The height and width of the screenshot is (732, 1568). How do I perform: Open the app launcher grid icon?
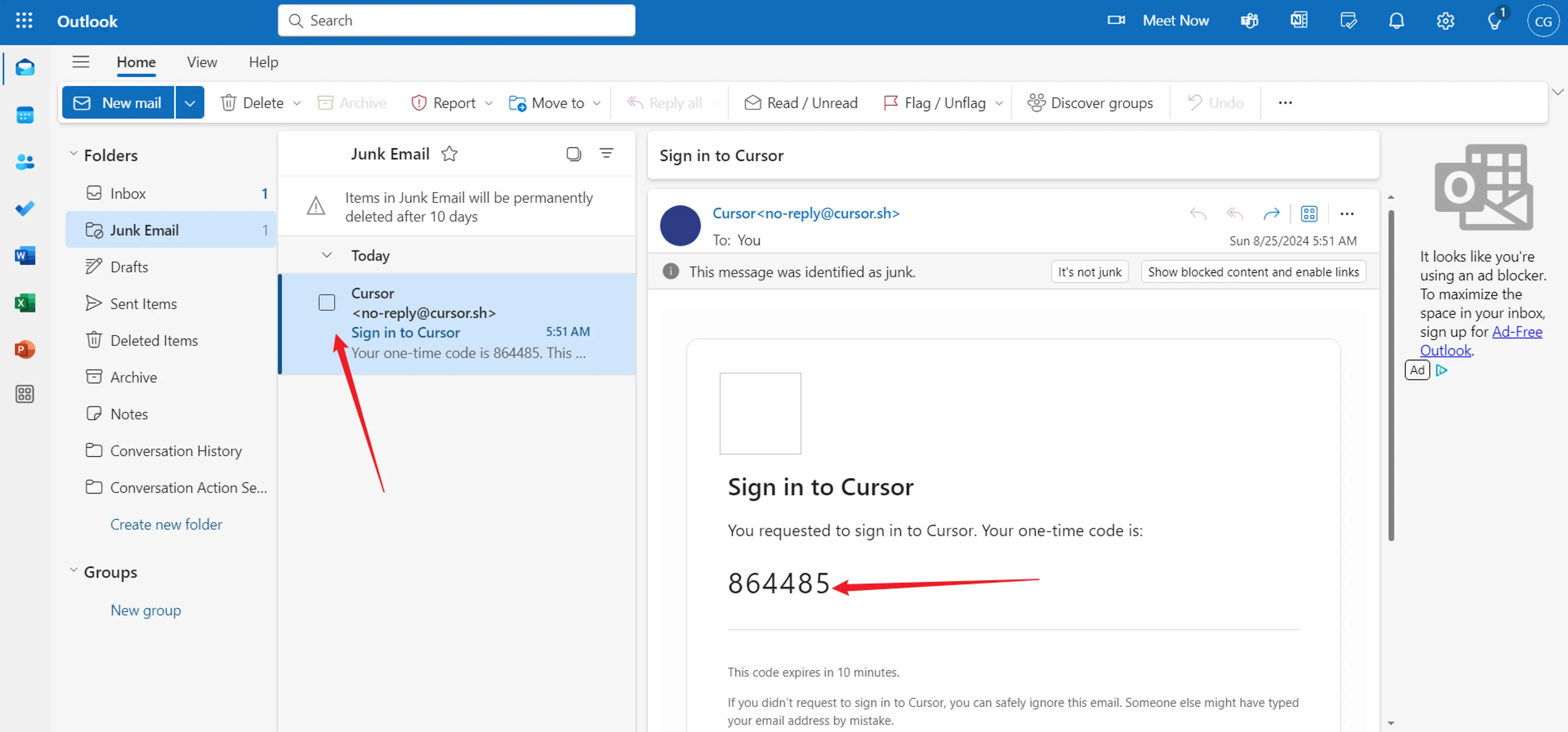coord(24,21)
